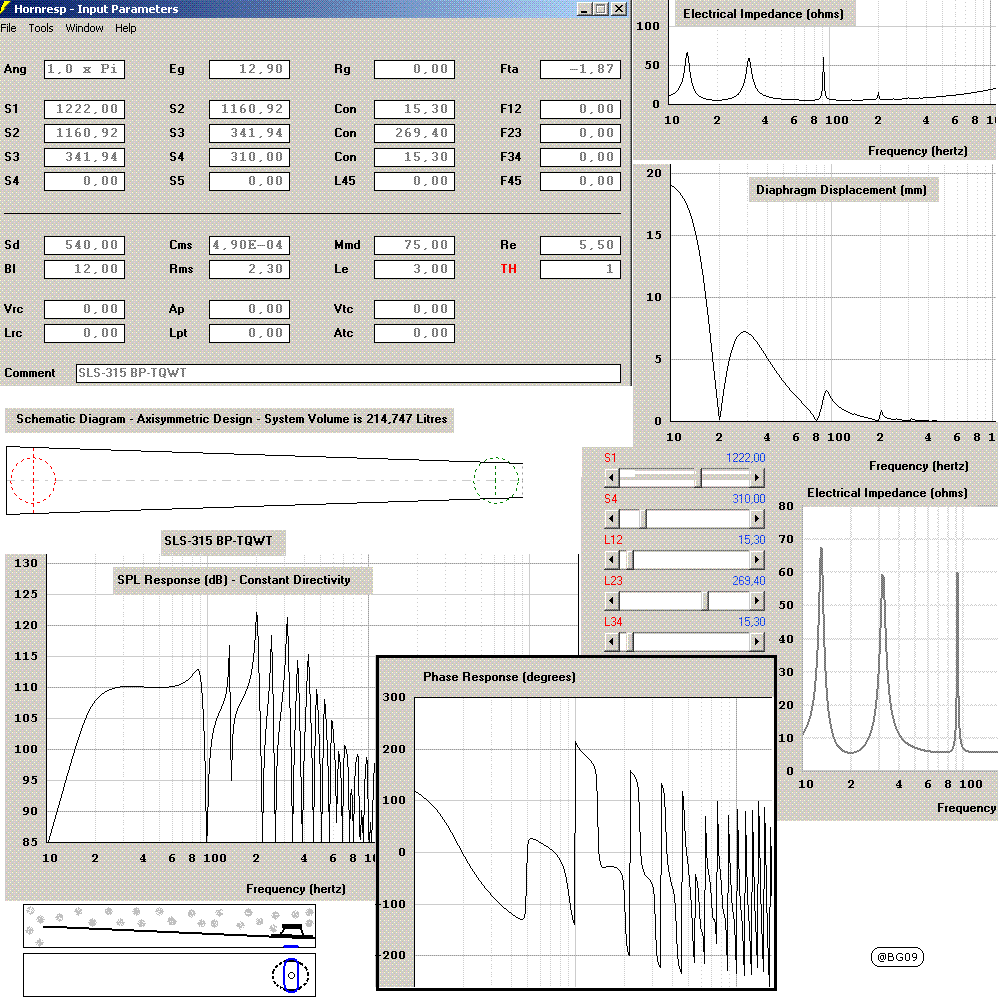Click the Con field showing 269,40

(x=414, y=133)
